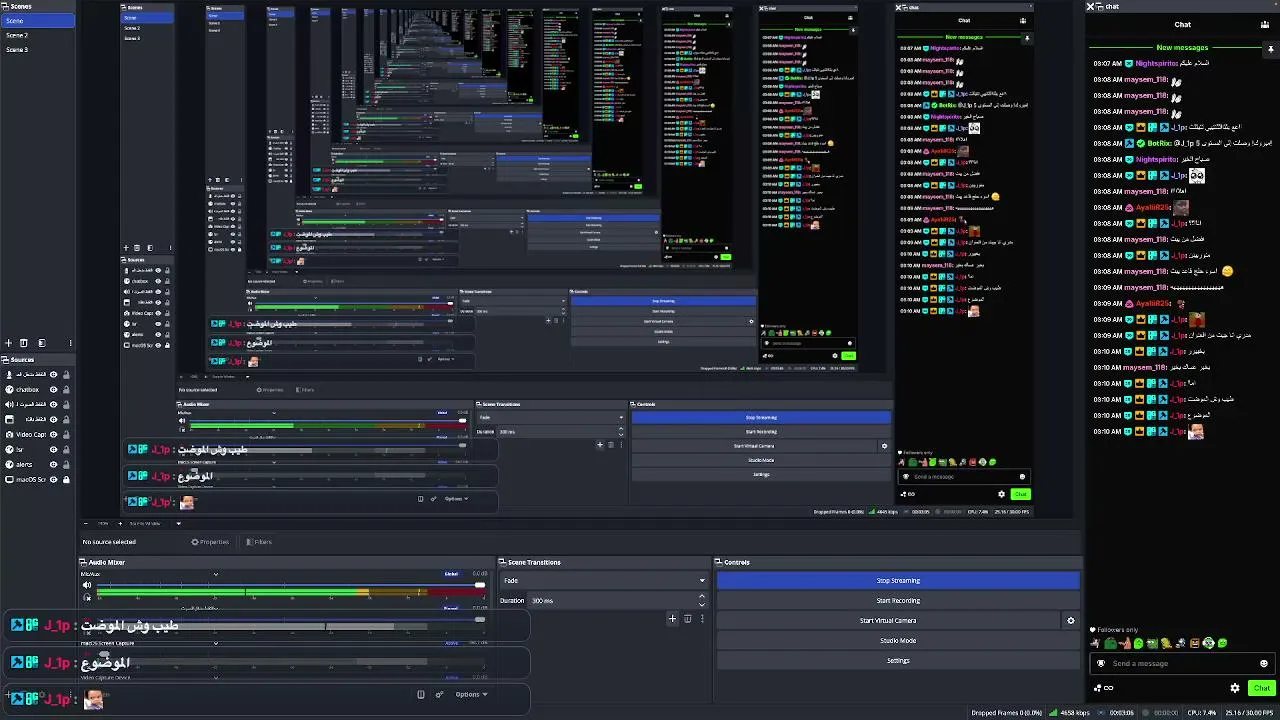Viewport: 1280px width, 720px height.
Task: Hide the macOS Screen capture source
Action: tap(53, 479)
